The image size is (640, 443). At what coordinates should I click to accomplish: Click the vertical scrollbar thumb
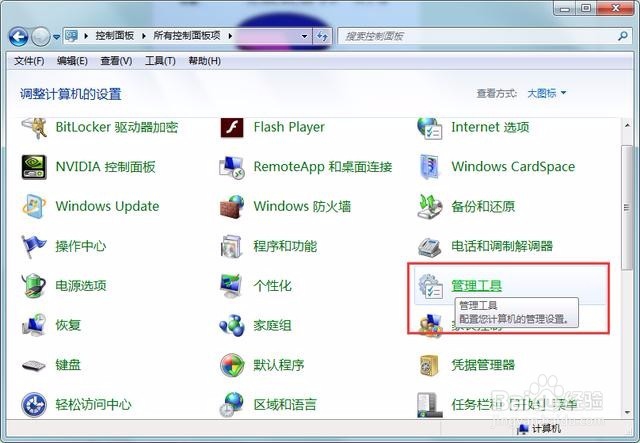627,207
